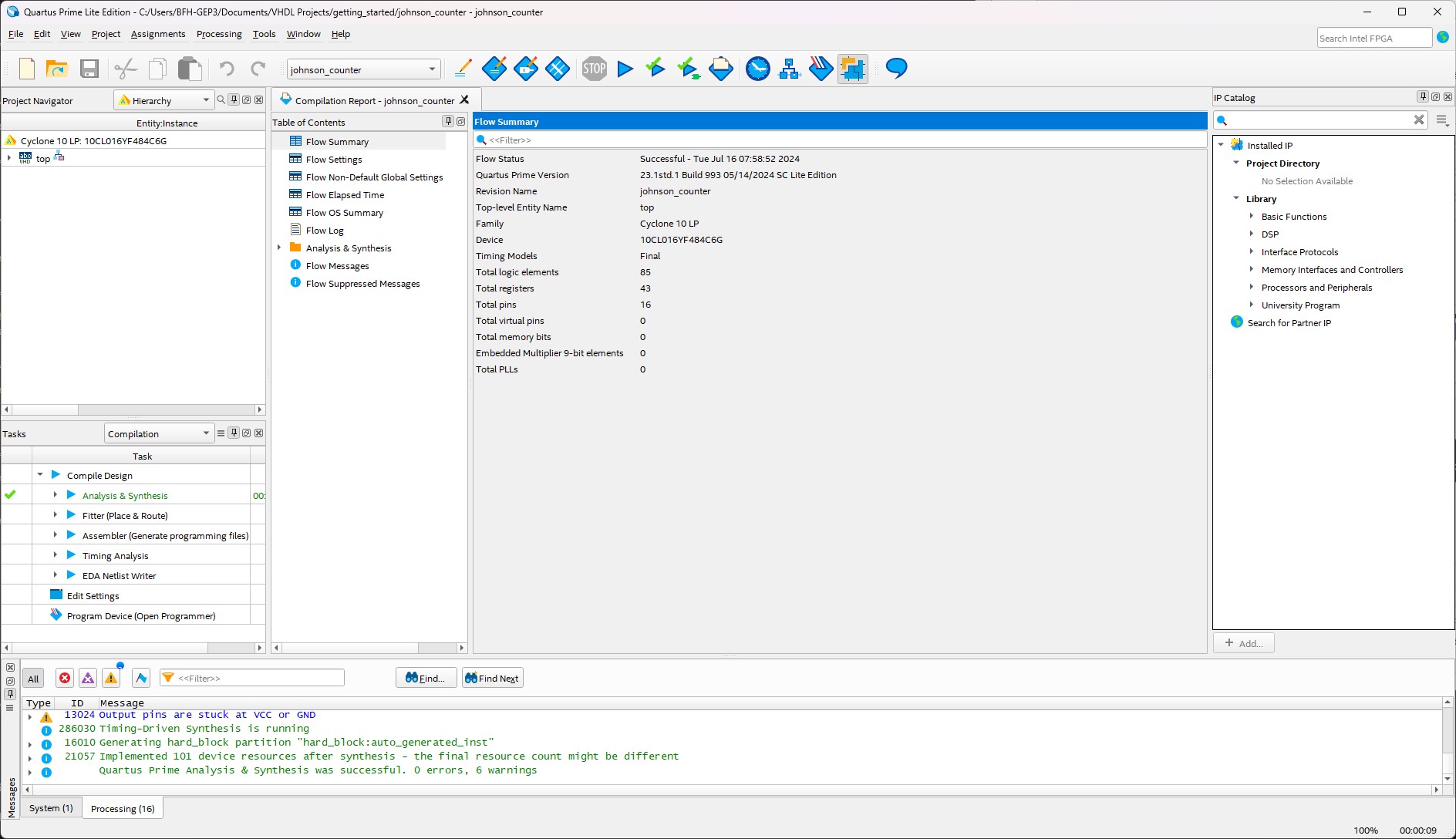Redo the last undone action
Viewport: 1456px width, 839px height.
click(258, 69)
